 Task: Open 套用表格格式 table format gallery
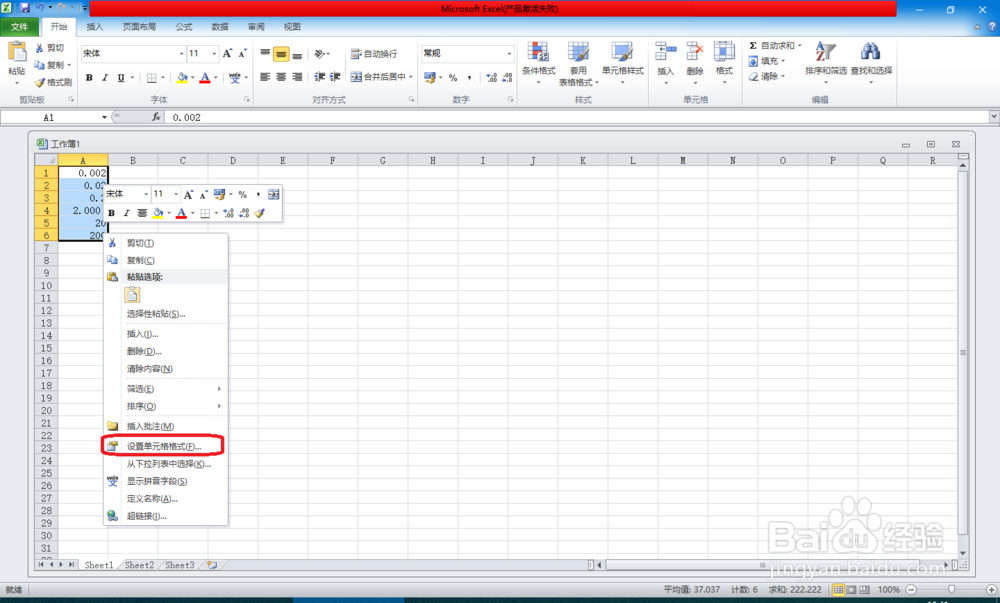[578, 64]
